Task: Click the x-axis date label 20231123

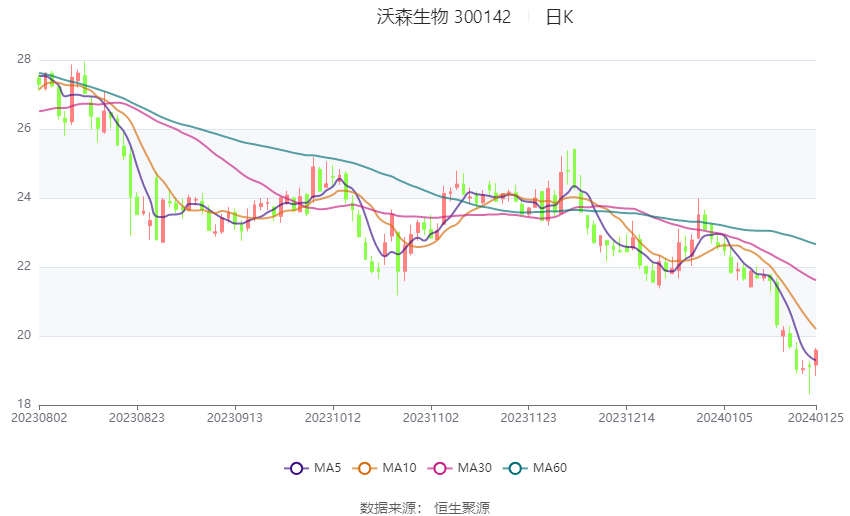Action: pyautogui.click(x=529, y=418)
